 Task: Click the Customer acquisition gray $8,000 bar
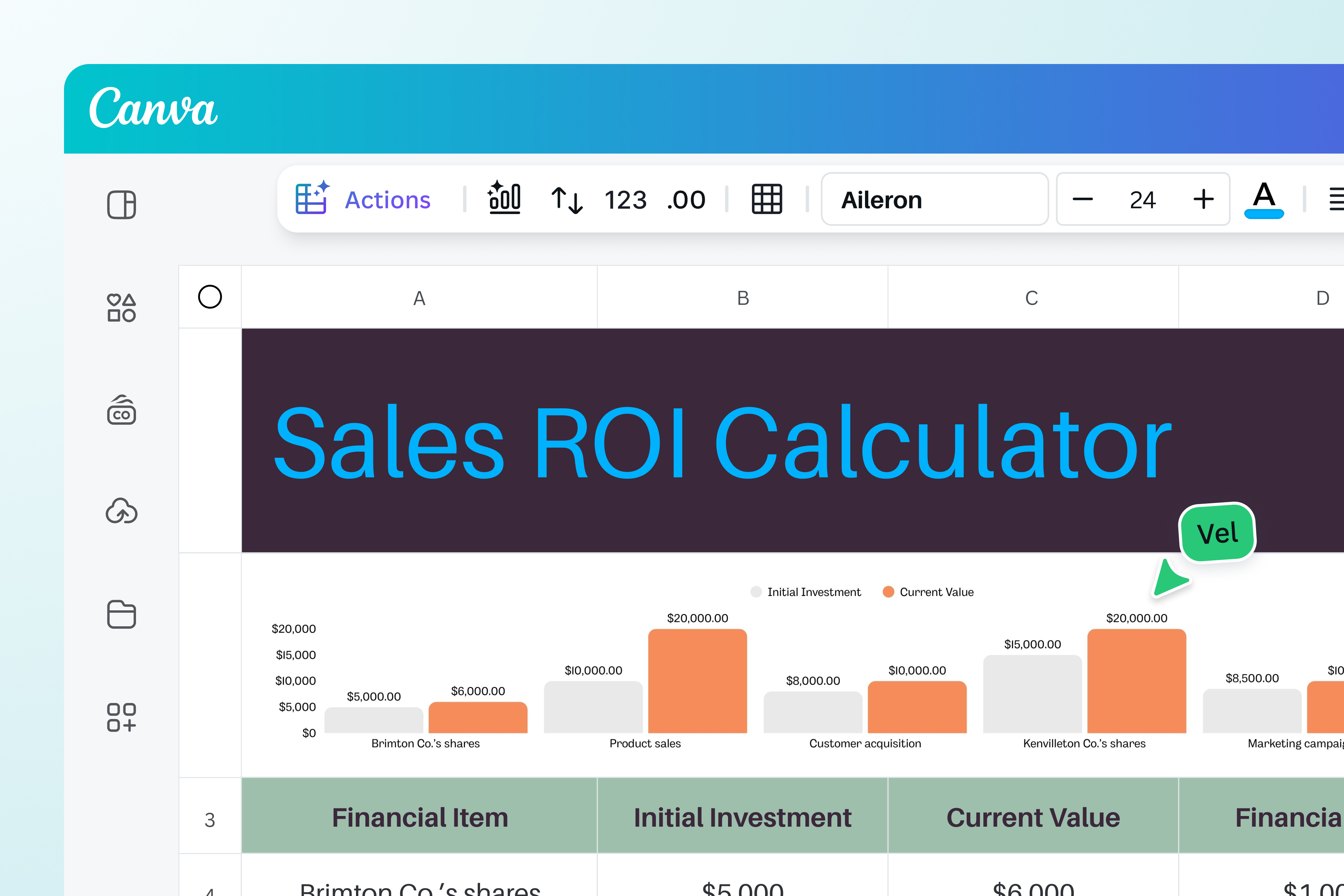[x=813, y=712]
